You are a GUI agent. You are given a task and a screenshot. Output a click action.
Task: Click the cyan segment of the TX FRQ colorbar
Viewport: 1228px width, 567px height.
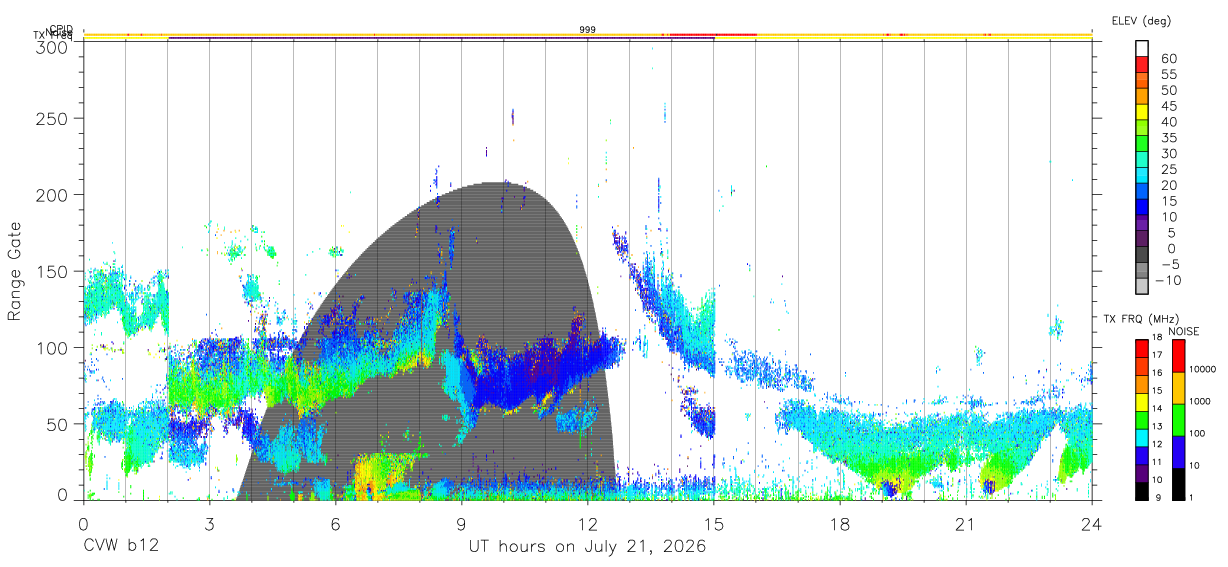[x=1142, y=437]
